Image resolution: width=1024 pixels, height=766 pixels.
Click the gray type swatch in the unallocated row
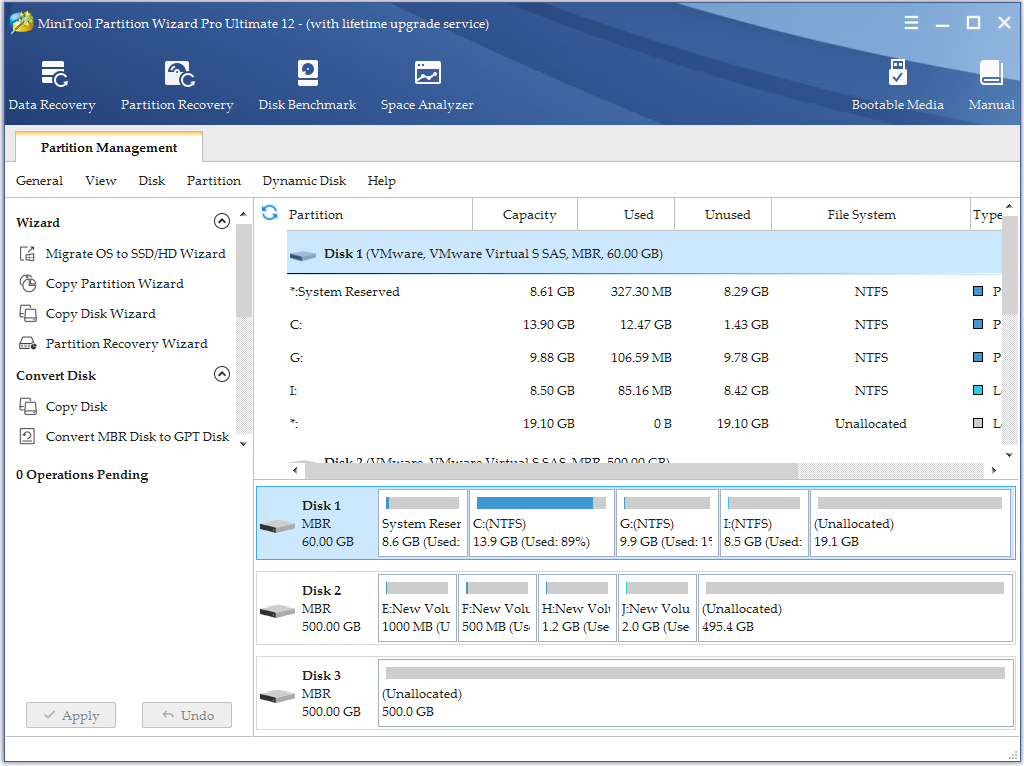click(978, 423)
